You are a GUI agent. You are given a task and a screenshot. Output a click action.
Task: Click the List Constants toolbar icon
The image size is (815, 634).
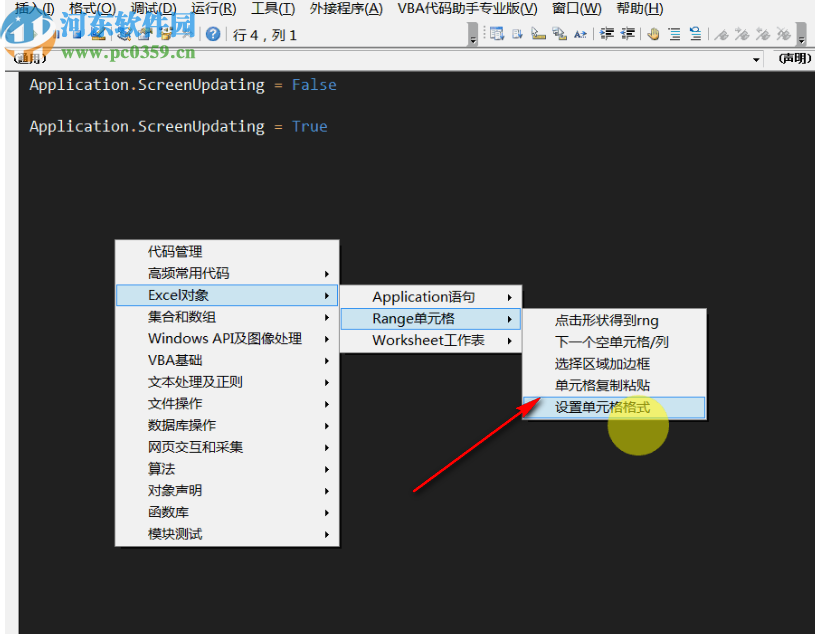click(x=517, y=34)
